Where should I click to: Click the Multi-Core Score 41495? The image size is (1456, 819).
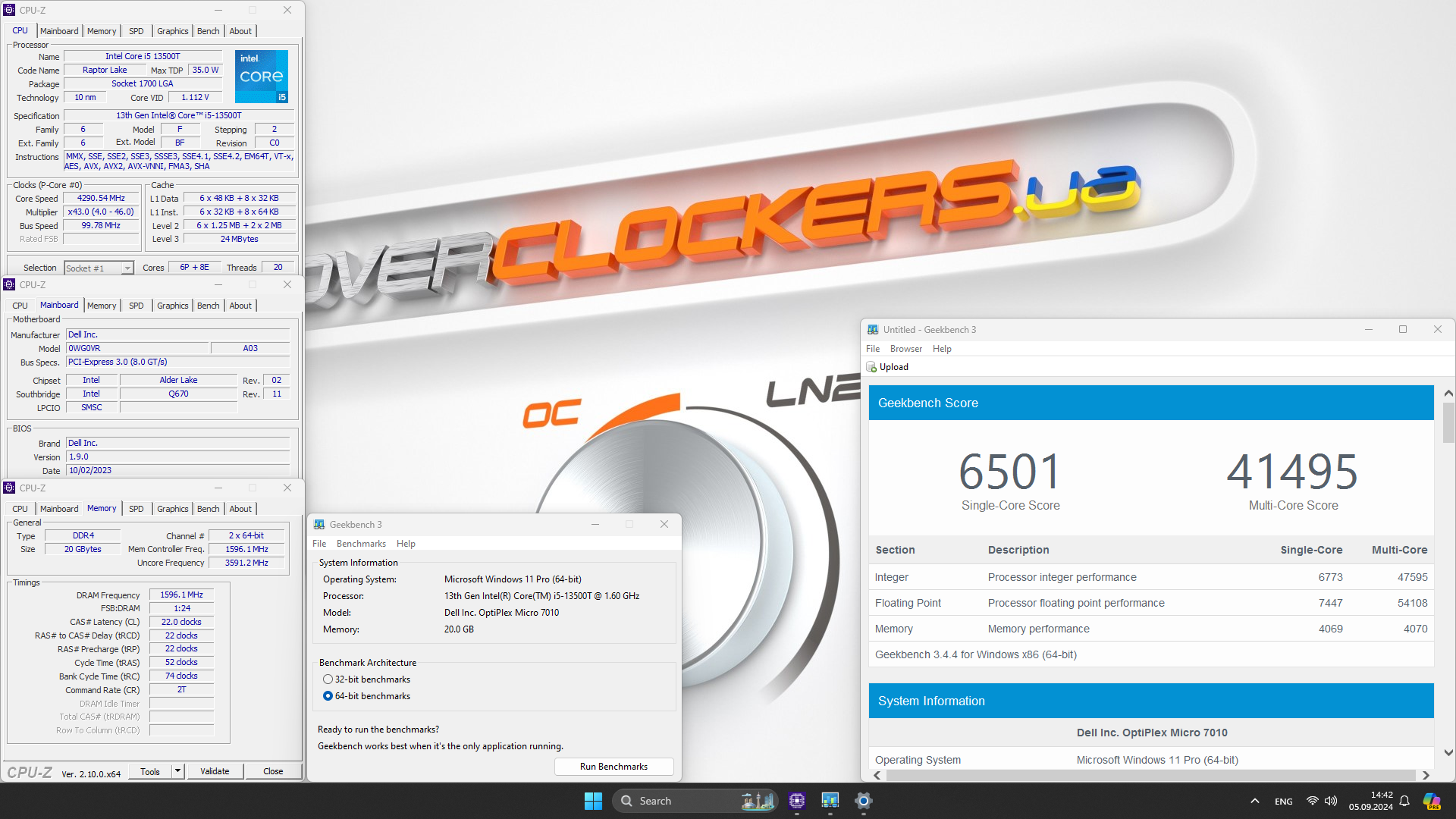[x=1292, y=472]
